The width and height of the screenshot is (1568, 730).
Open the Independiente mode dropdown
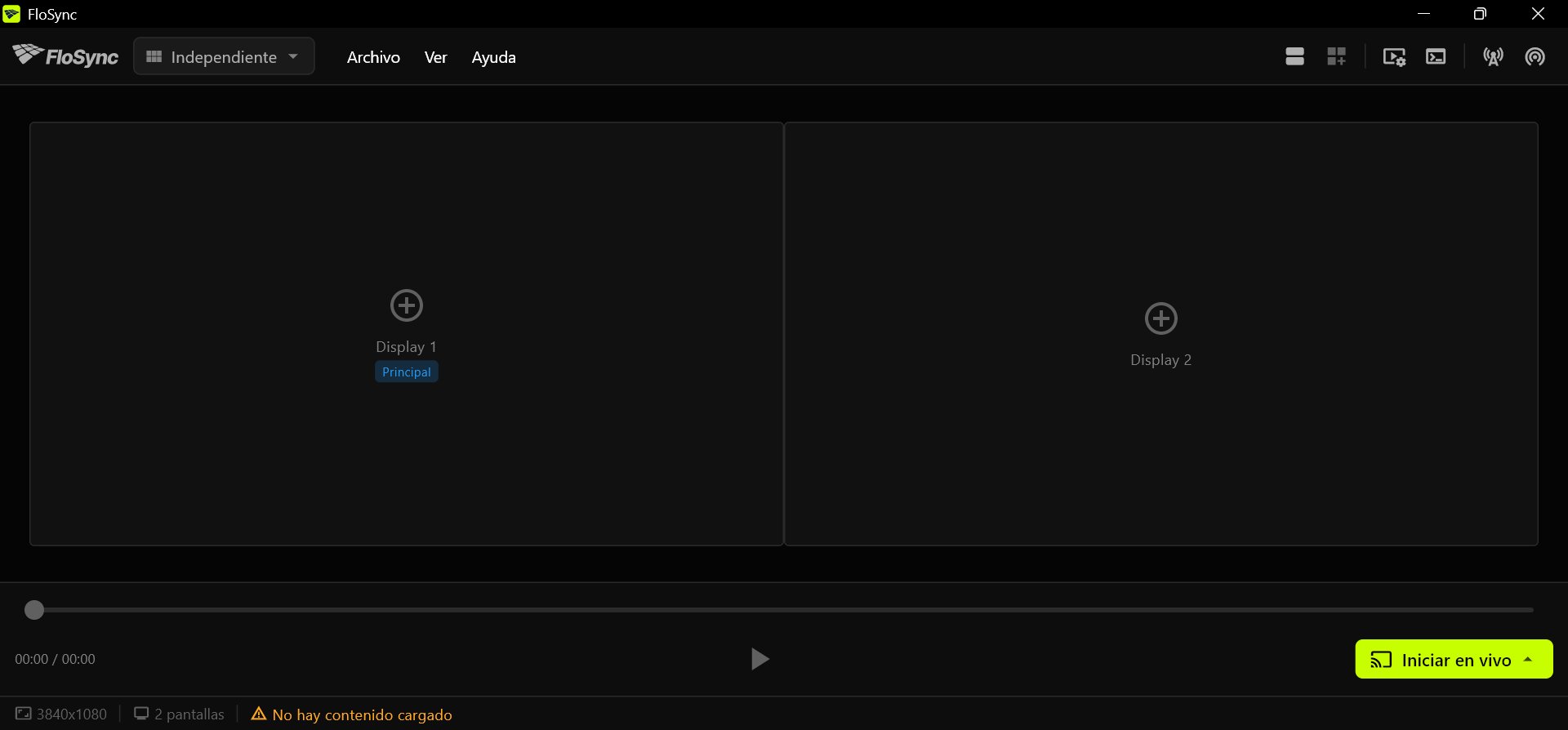point(224,56)
